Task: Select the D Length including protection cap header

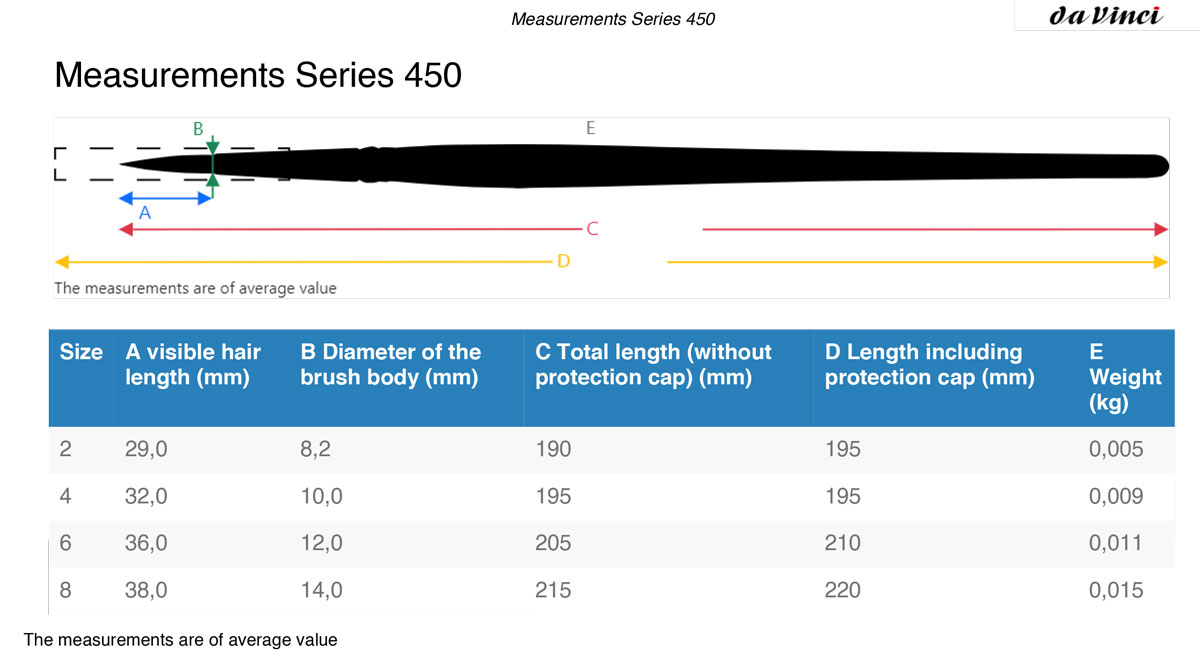Action: (930, 365)
